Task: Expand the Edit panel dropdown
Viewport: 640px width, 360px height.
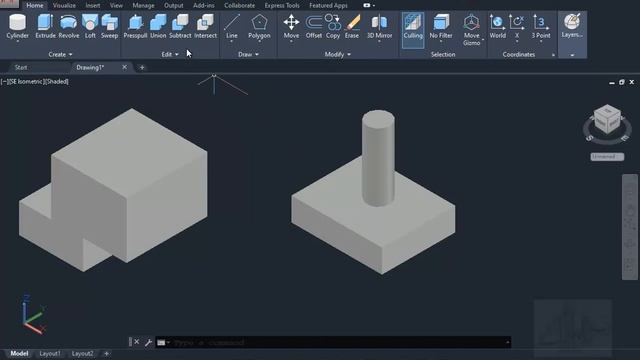Action: pyautogui.click(x=170, y=54)
